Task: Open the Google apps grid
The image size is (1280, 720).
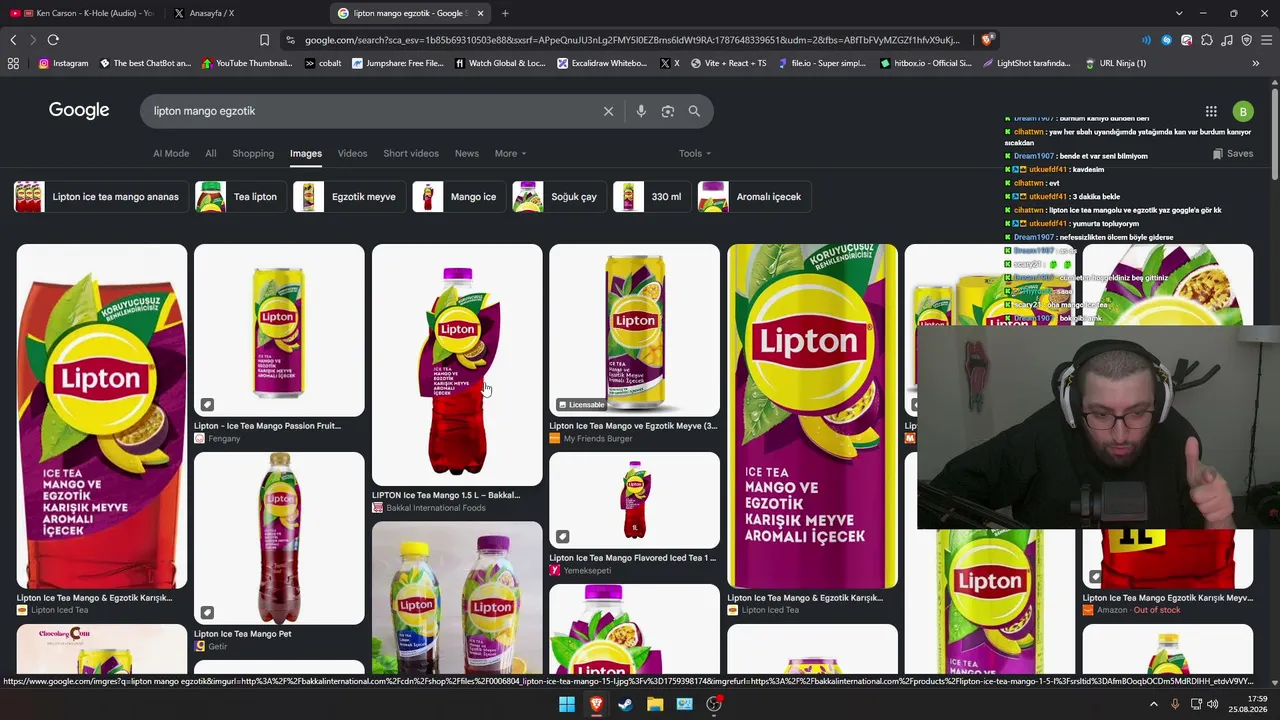Action: click(1211, 111)
